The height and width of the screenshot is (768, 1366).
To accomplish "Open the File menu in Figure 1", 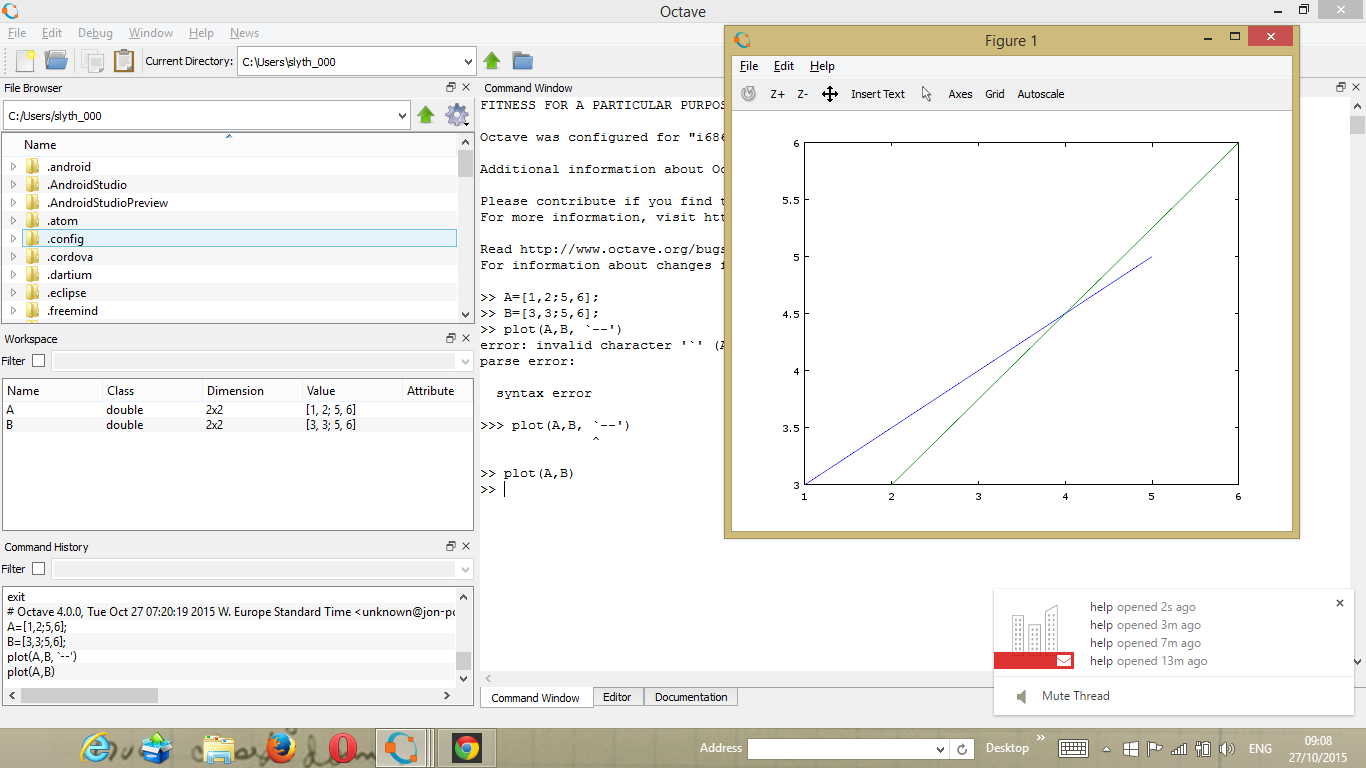I will click(748, 66).
